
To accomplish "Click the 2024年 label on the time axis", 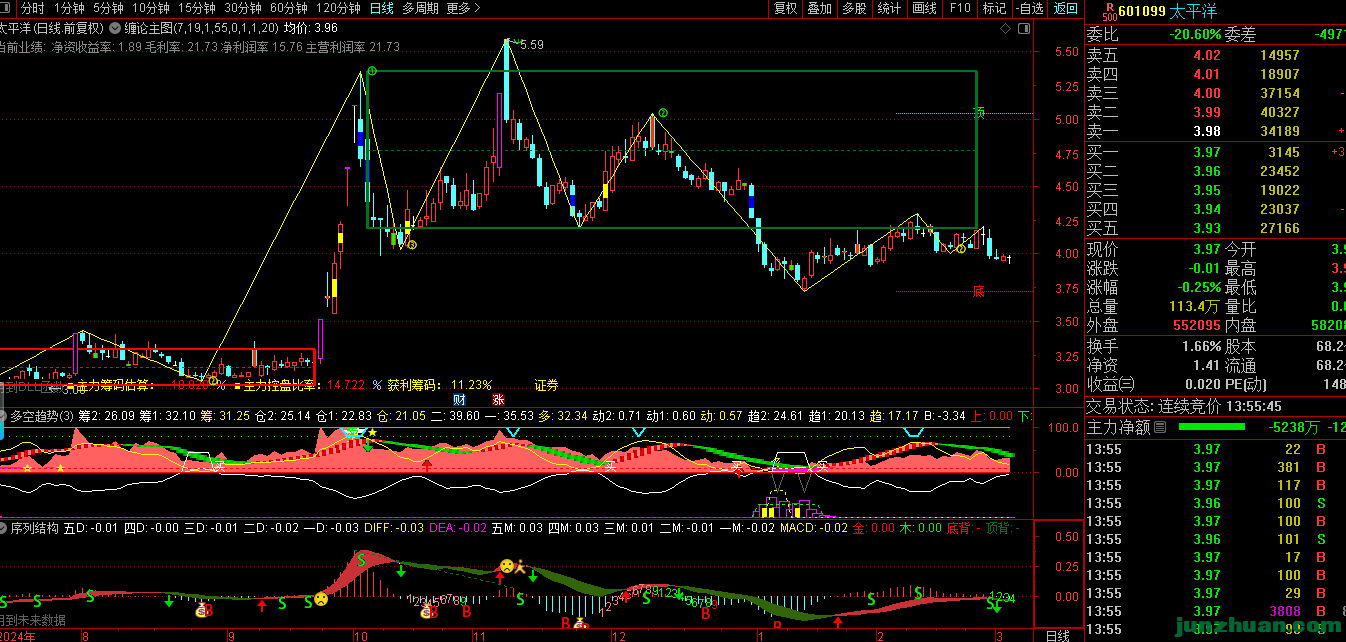I will (x=18, y=635).
